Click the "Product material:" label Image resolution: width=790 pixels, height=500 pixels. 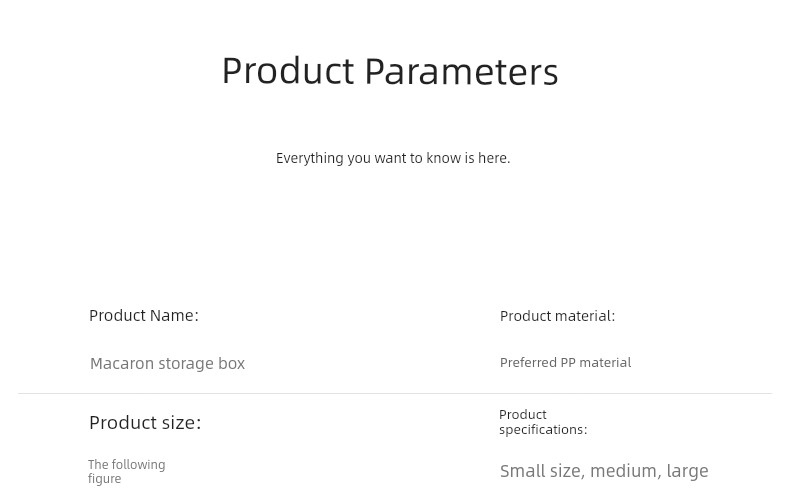click(557, 316)
